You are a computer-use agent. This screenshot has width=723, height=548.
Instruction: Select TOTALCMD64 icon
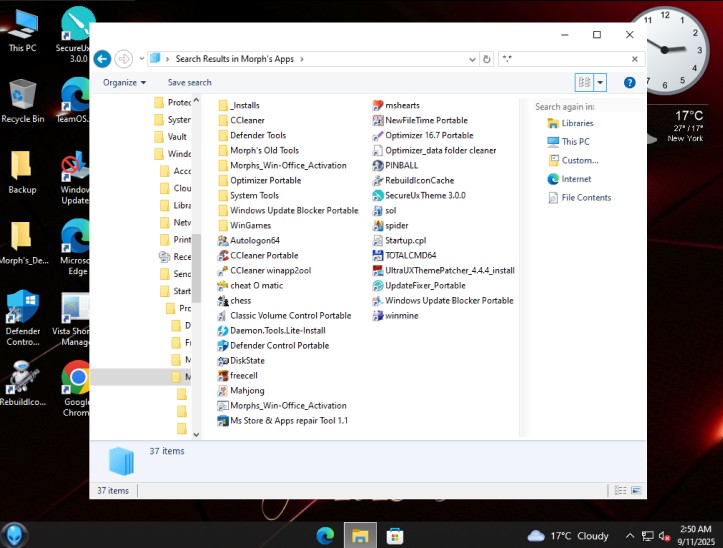coord(378,256)
